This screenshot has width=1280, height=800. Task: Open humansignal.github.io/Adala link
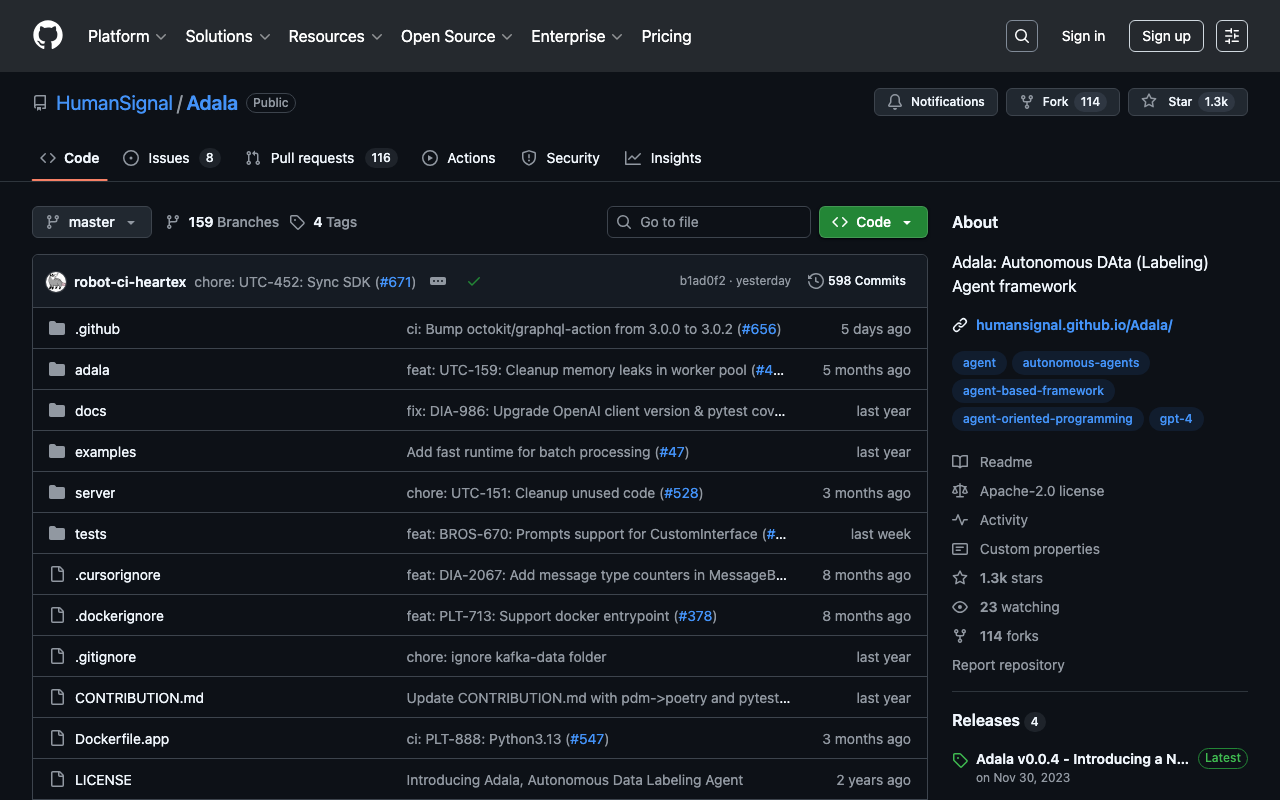pyautogui.click(x=1073, y=325)
